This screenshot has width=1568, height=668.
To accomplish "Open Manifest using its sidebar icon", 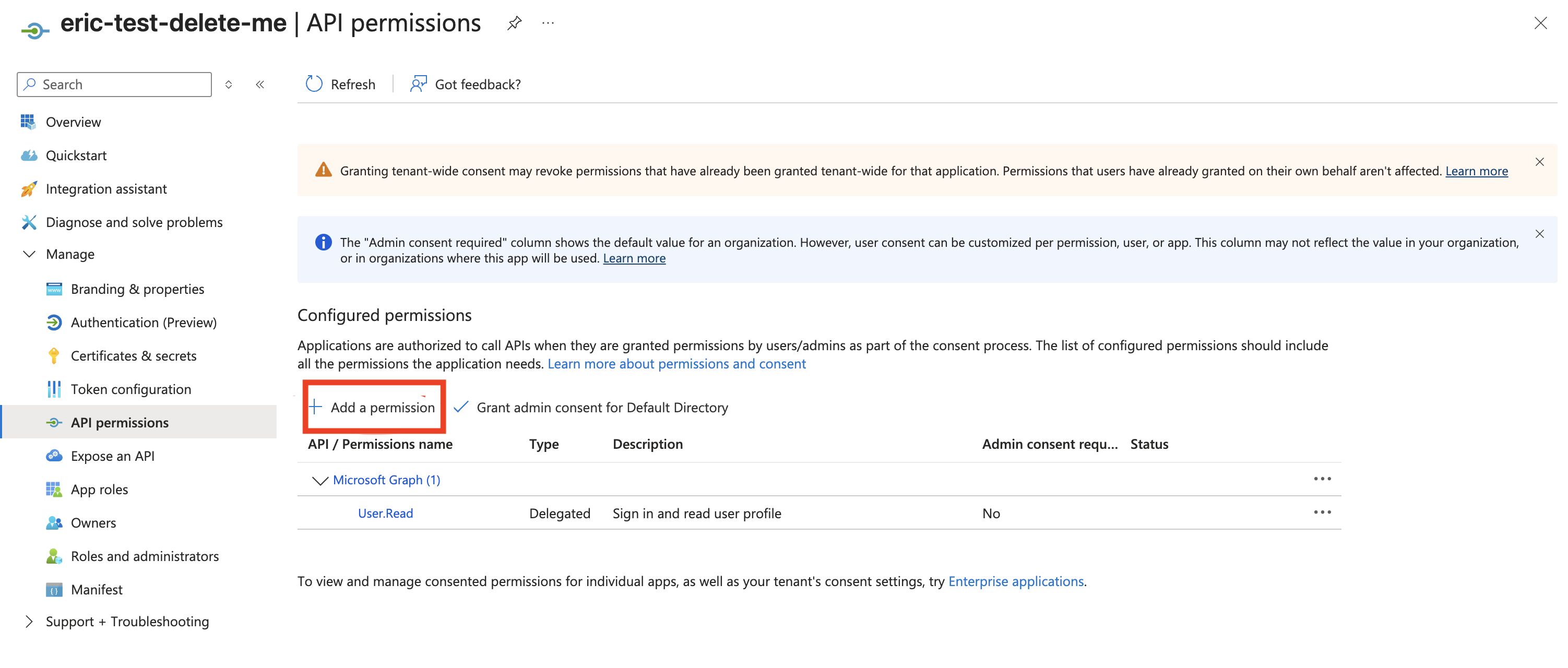I will (x=54, y=589).
